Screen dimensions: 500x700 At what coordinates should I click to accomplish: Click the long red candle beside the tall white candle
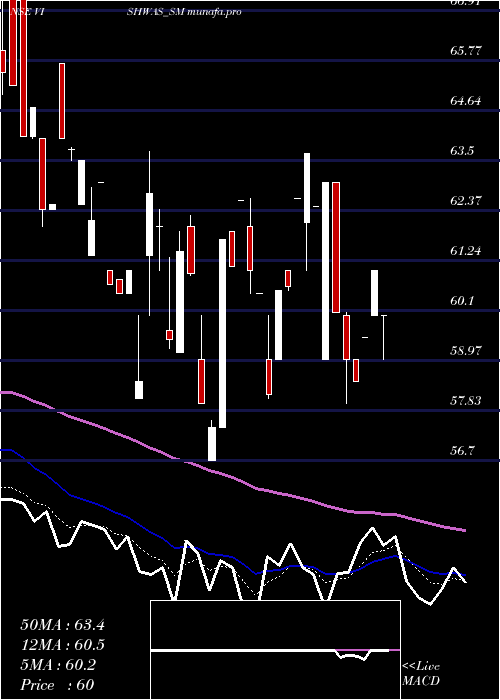coord(336,247)
